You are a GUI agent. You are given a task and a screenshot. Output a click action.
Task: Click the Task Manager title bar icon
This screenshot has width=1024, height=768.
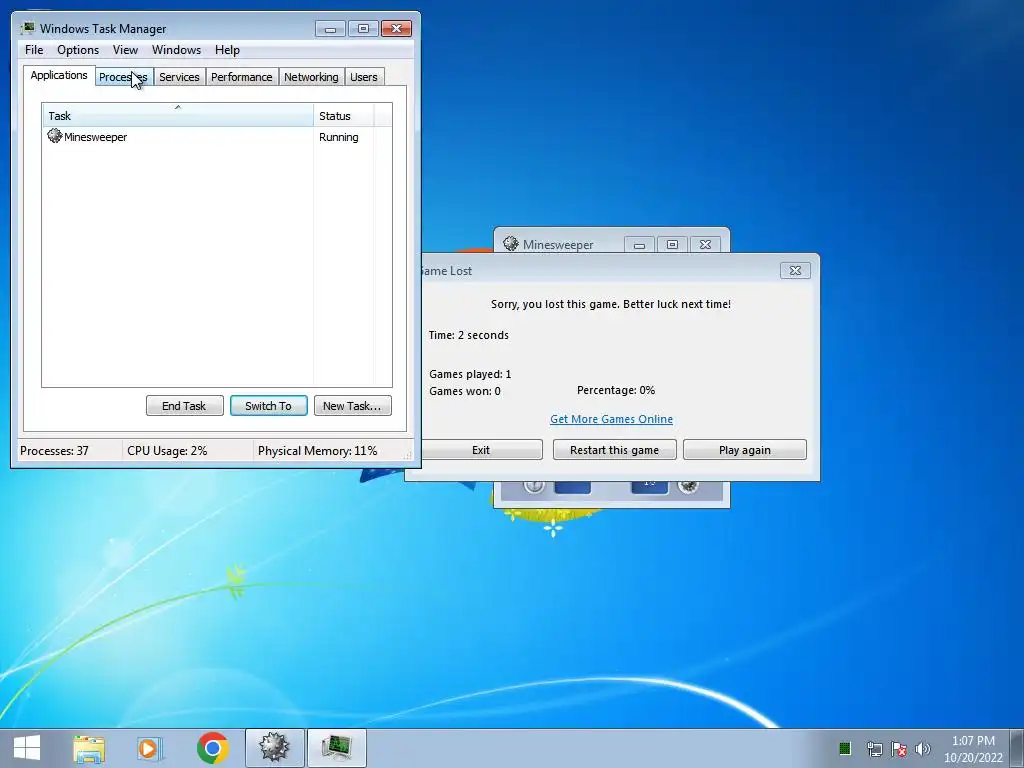[27, 28]
